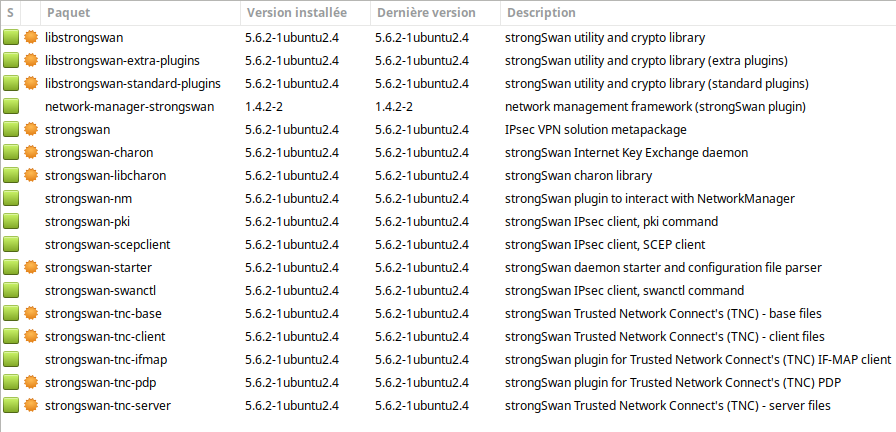Toggle green status box for strongswan-nm
This screenshot has height=432, width=896.
[11, 199]
